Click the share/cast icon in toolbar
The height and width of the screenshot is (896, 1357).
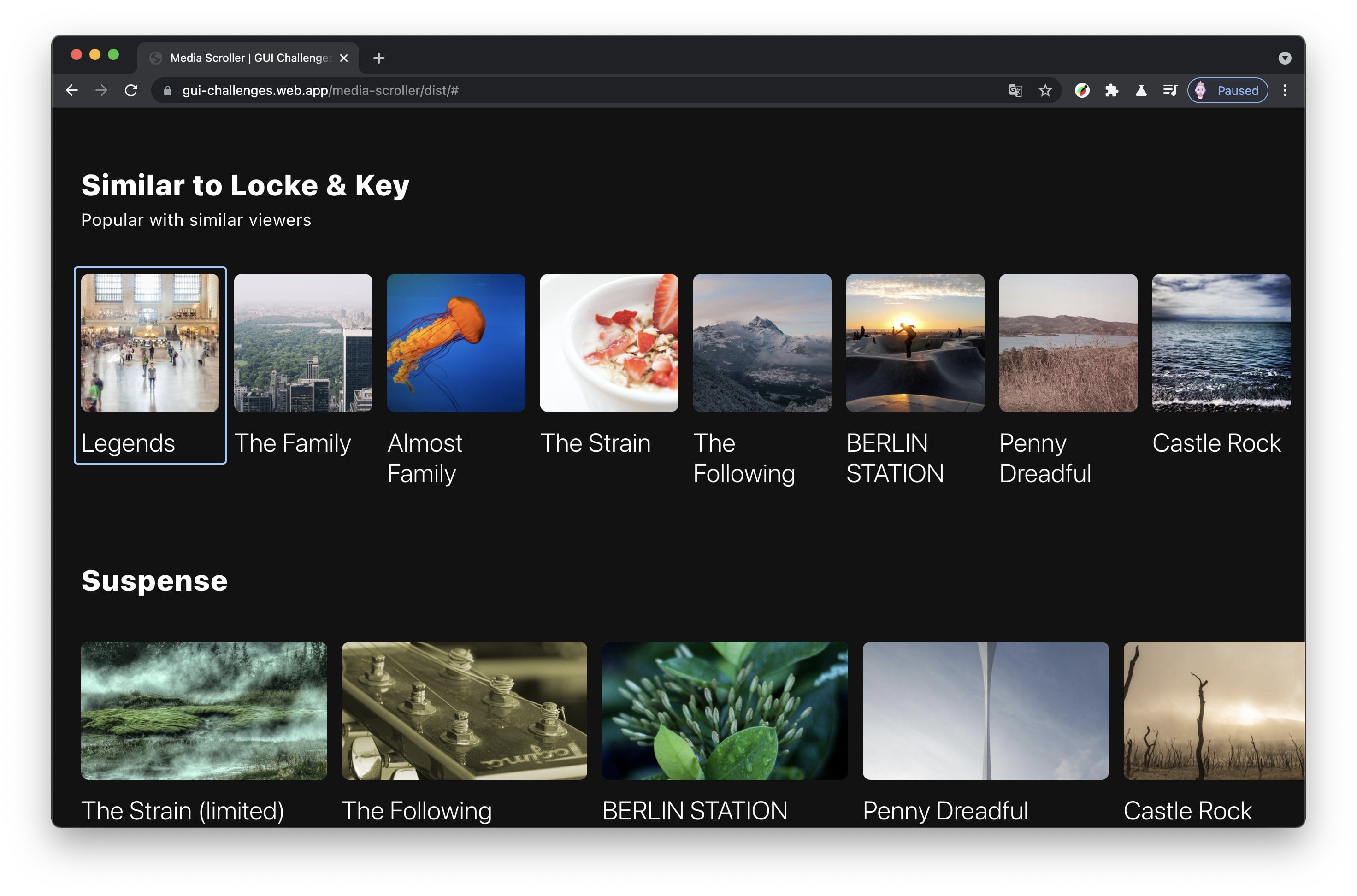[x=1171, y=90]
